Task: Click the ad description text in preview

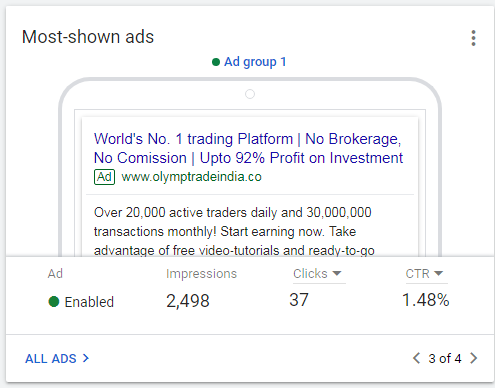Action: [x=234, y=231]
